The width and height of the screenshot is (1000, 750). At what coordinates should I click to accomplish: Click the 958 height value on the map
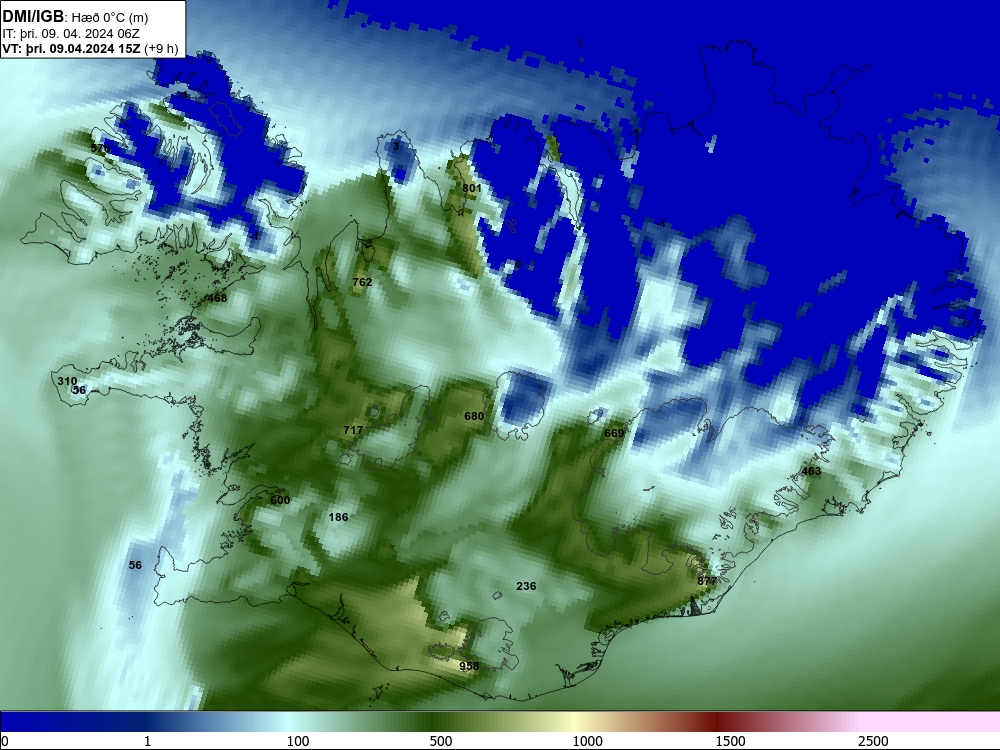[469, 666]
